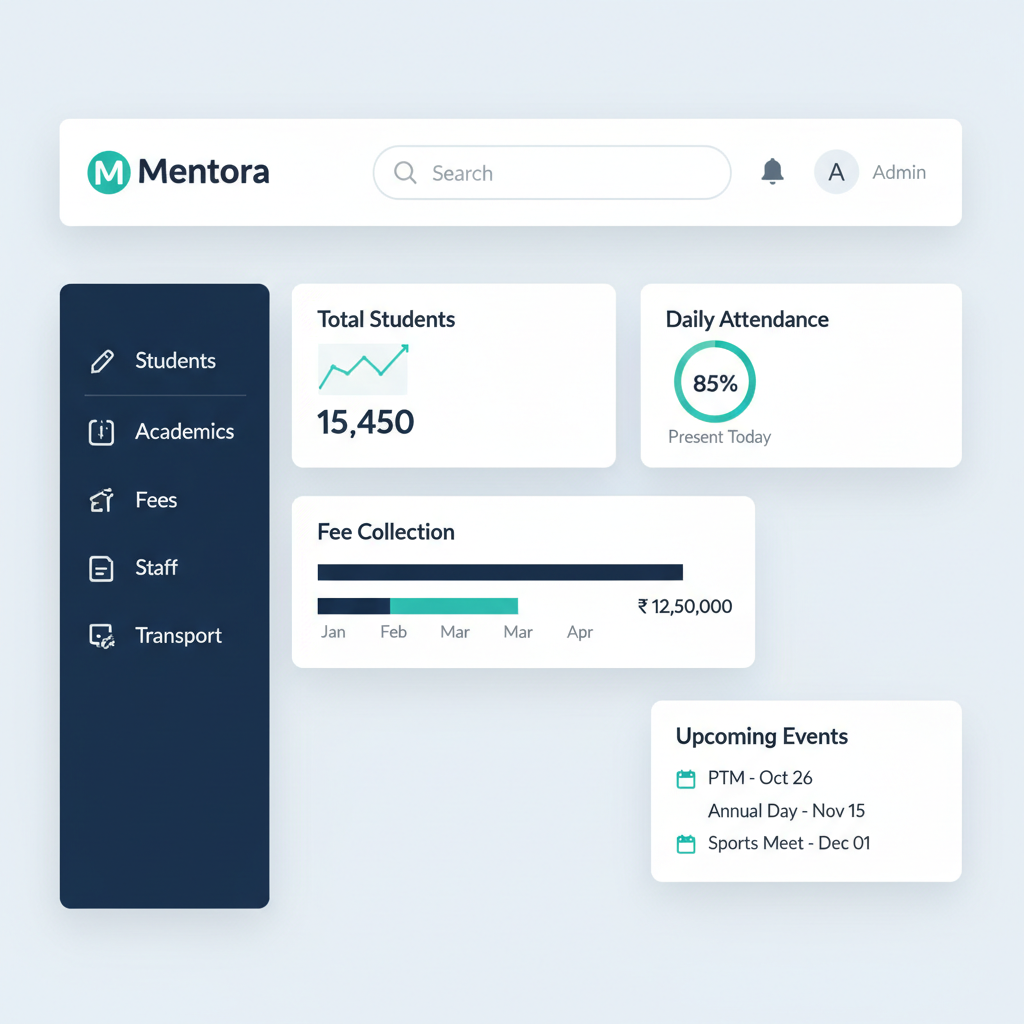The height and width of the screenshot is (1024, 1024).
Task: Click the Transport sidebar icon
Action: point(102,636)
